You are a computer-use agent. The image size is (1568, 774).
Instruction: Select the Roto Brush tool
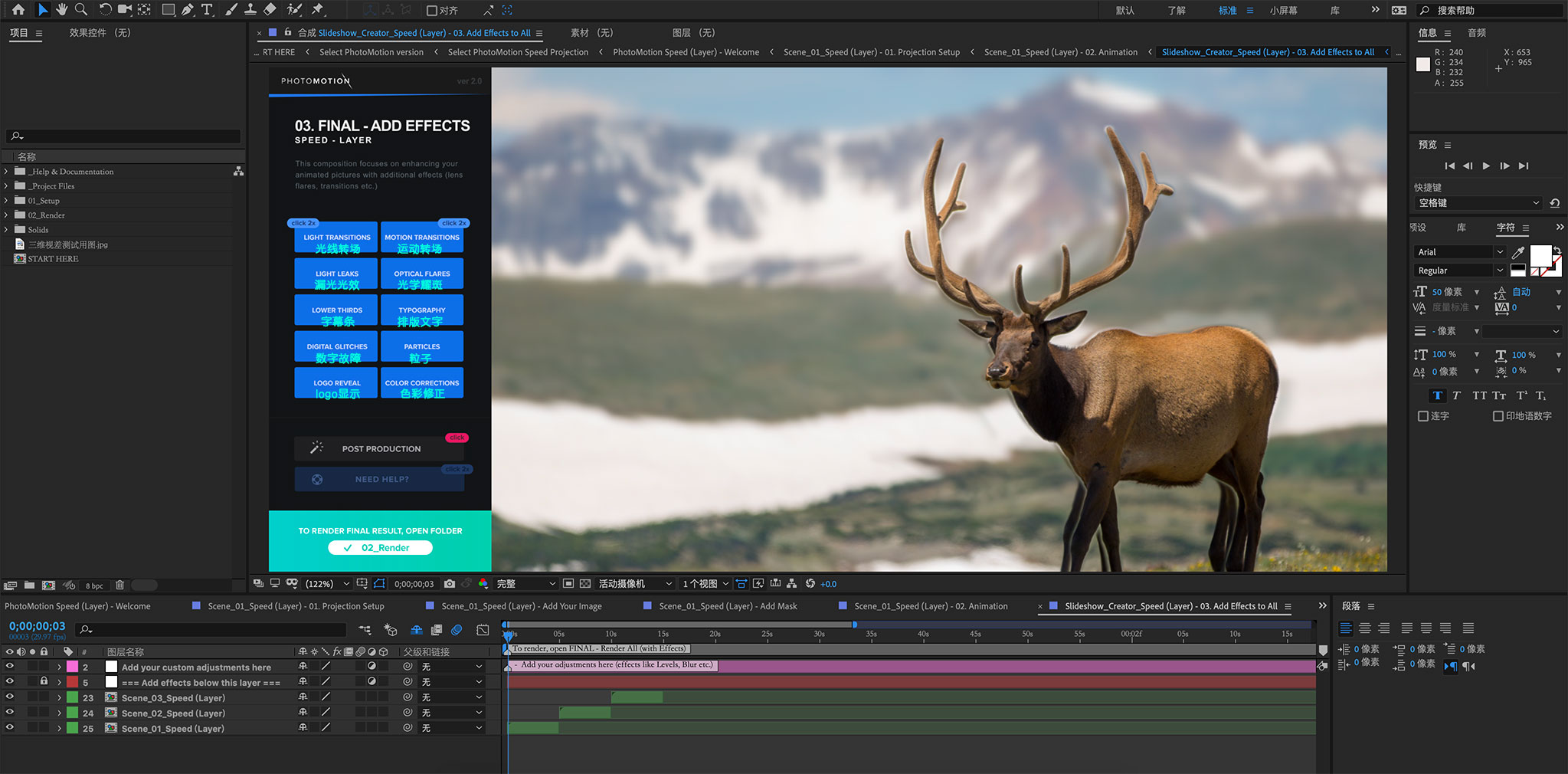click(x=294, y=10)
